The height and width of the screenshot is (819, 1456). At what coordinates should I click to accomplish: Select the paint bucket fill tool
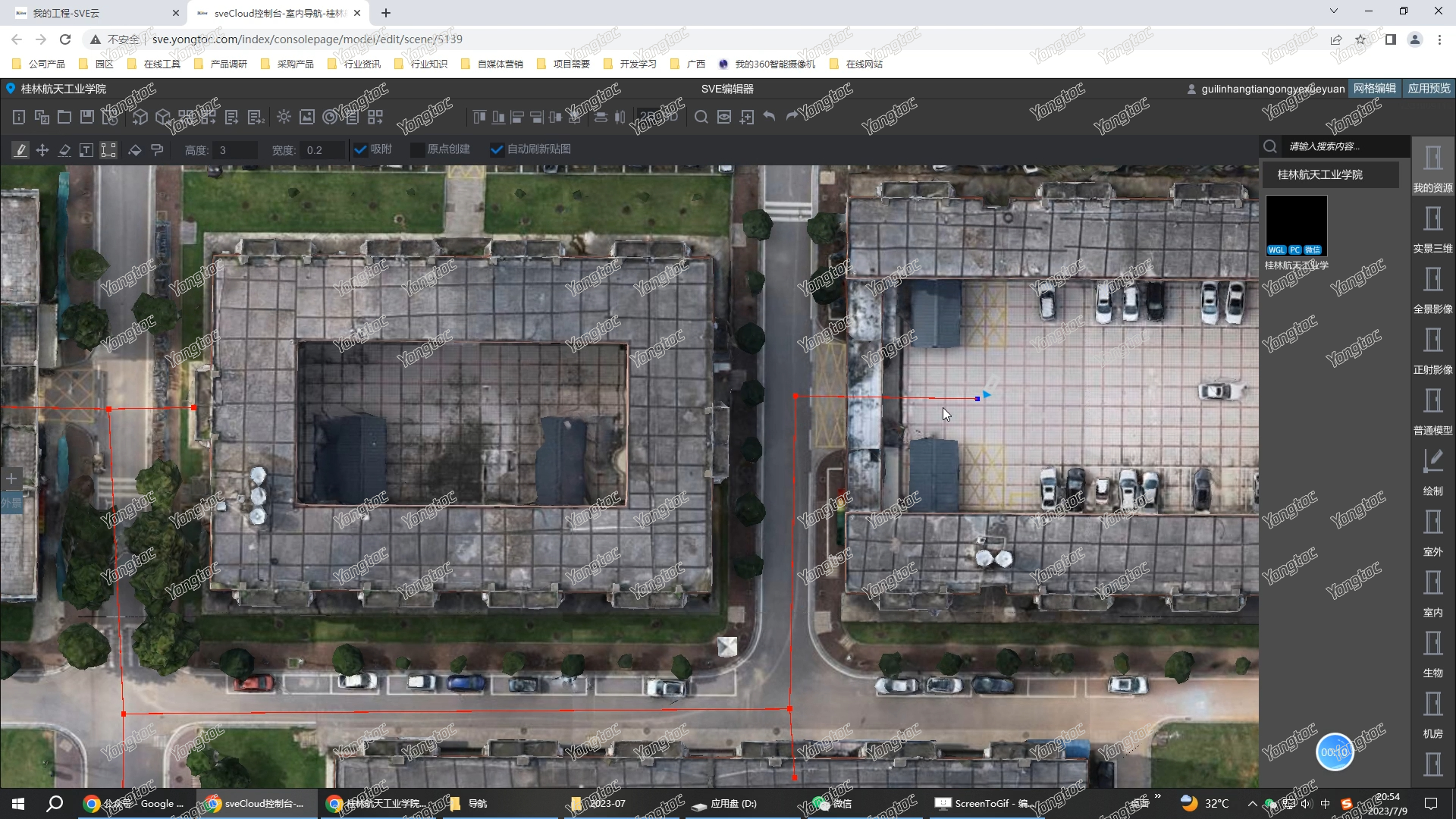tap(135, 150)
